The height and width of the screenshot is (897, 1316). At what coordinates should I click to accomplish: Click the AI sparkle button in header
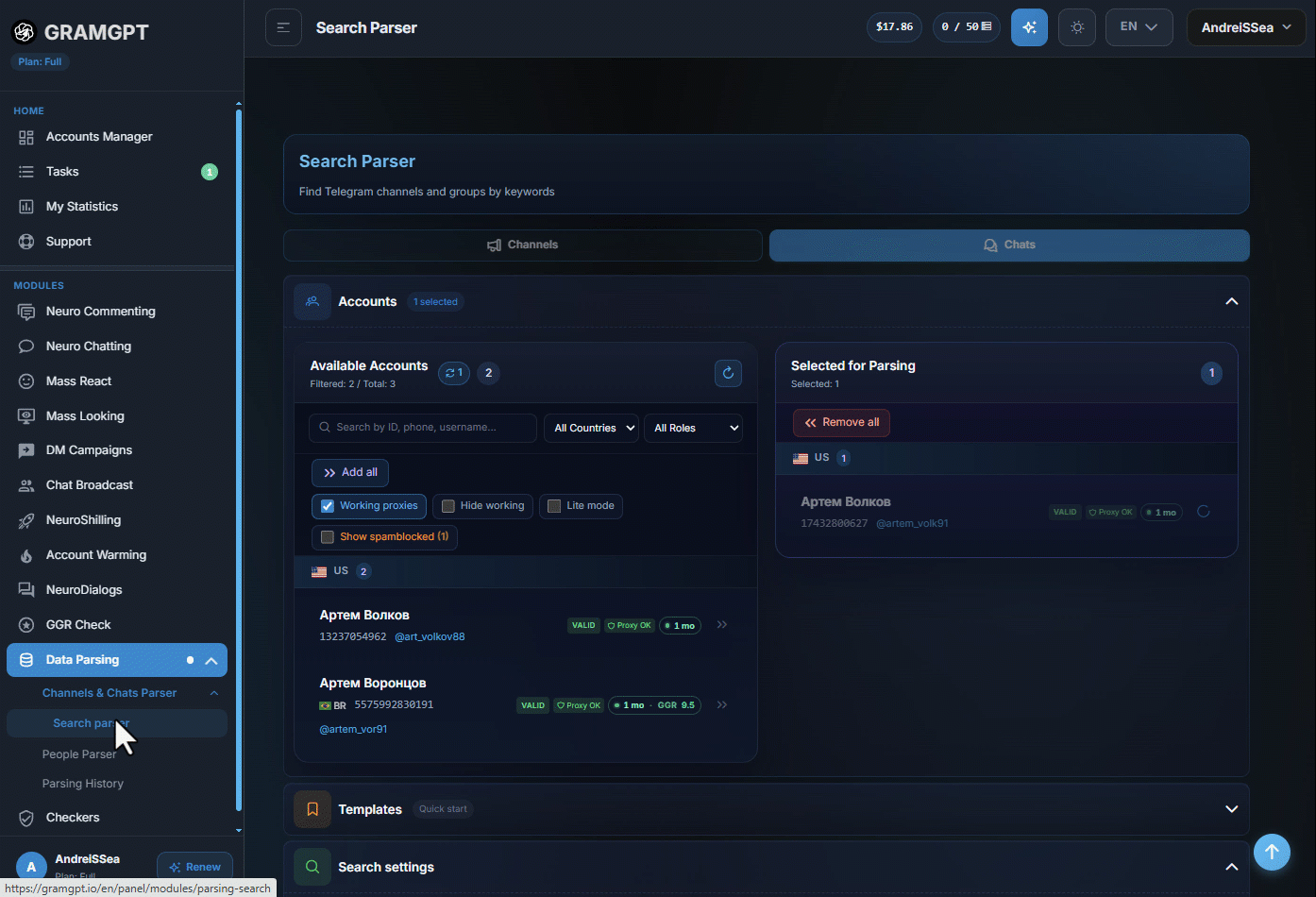pyautogui.click(x=1029, y=27)
